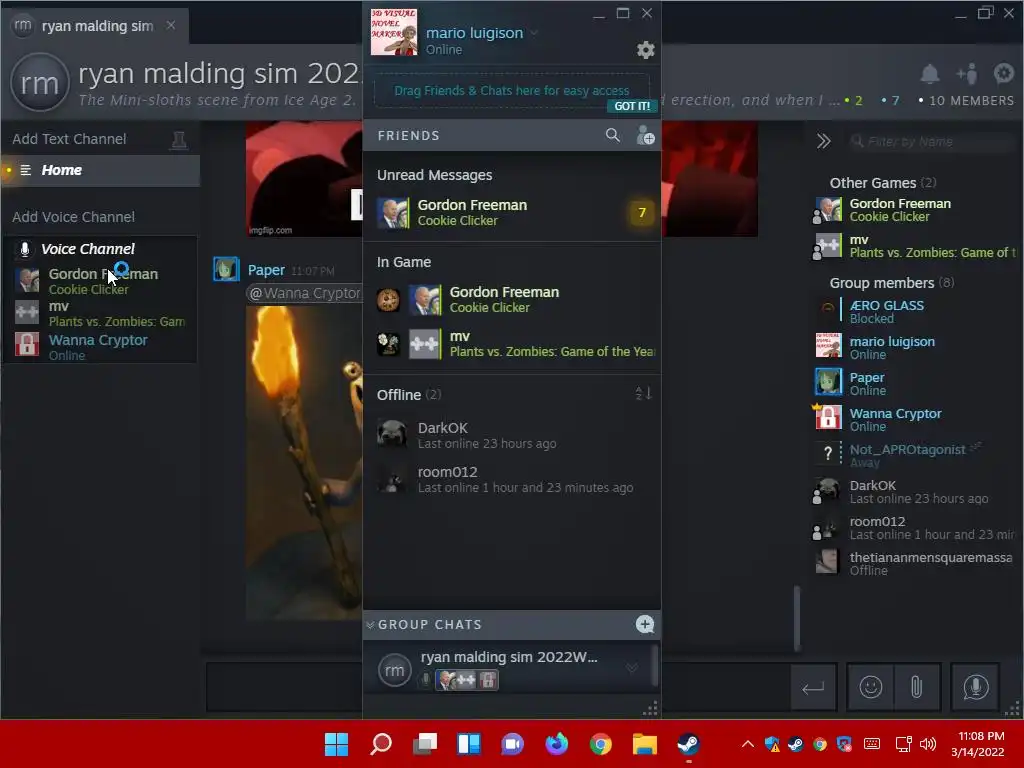
Task: Open room012 in offline friends list
Action: tap(511, 479)
